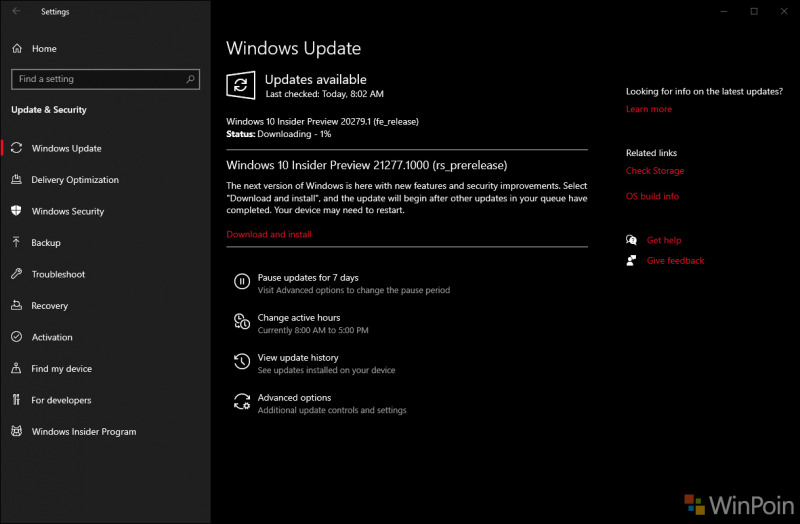Click the large Updates available refresh icon
Image resolution: width=800 pixels, height=524 pixels.
point(241,85)
